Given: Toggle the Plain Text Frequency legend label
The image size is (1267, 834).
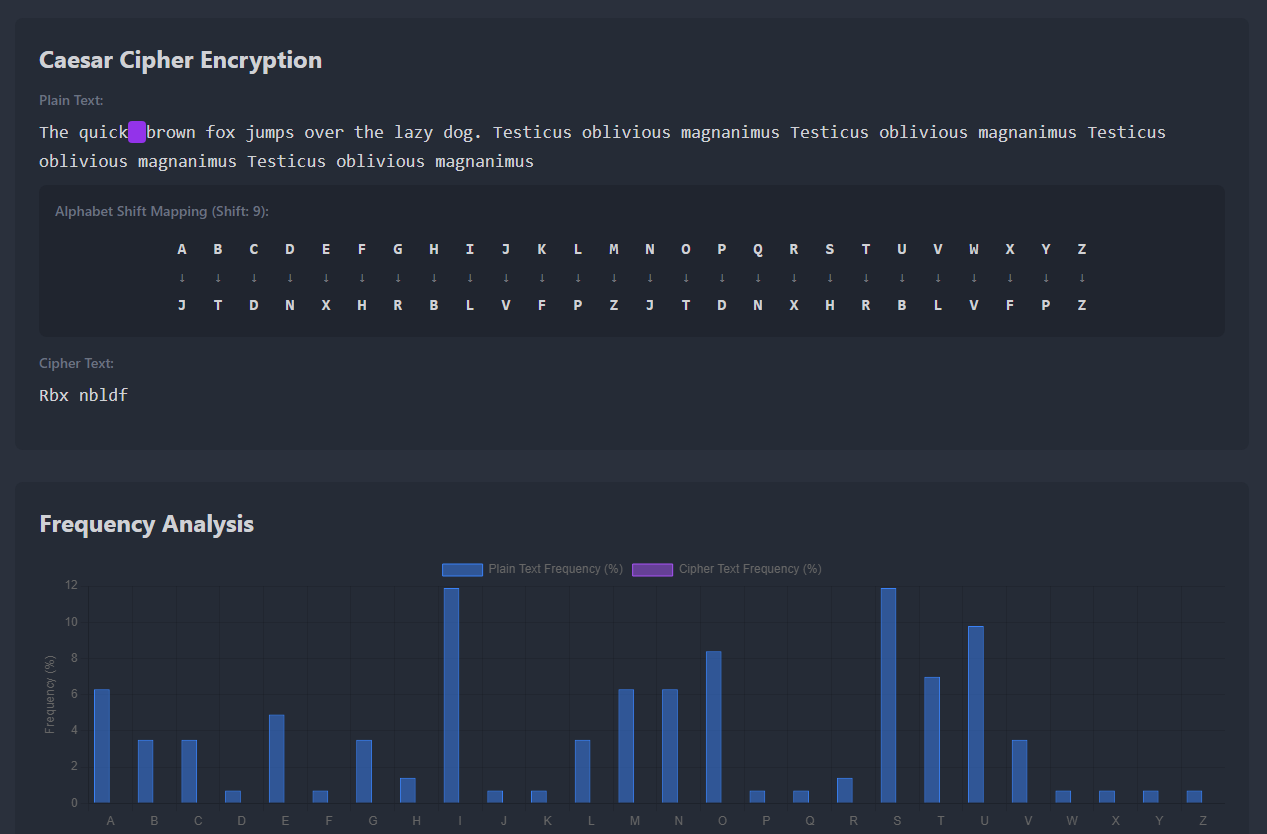Looking at the screenshot, I should pos(555,569).
